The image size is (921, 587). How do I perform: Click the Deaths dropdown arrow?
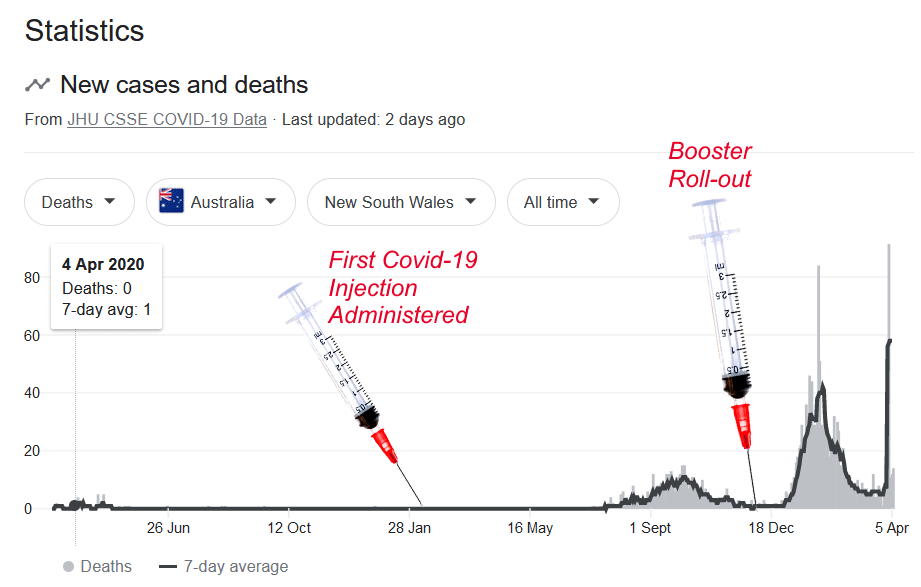point(109,202)
